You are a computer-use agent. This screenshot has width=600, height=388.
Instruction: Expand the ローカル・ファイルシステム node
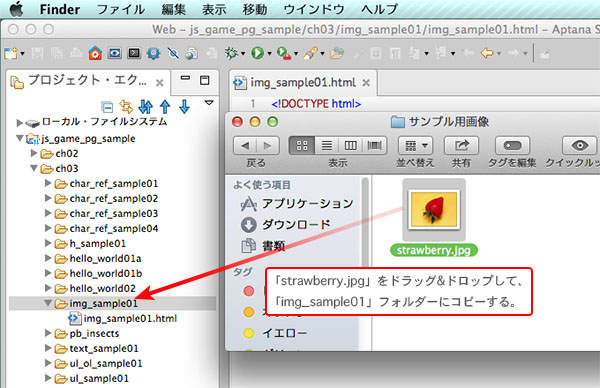(x=20, y=123)
